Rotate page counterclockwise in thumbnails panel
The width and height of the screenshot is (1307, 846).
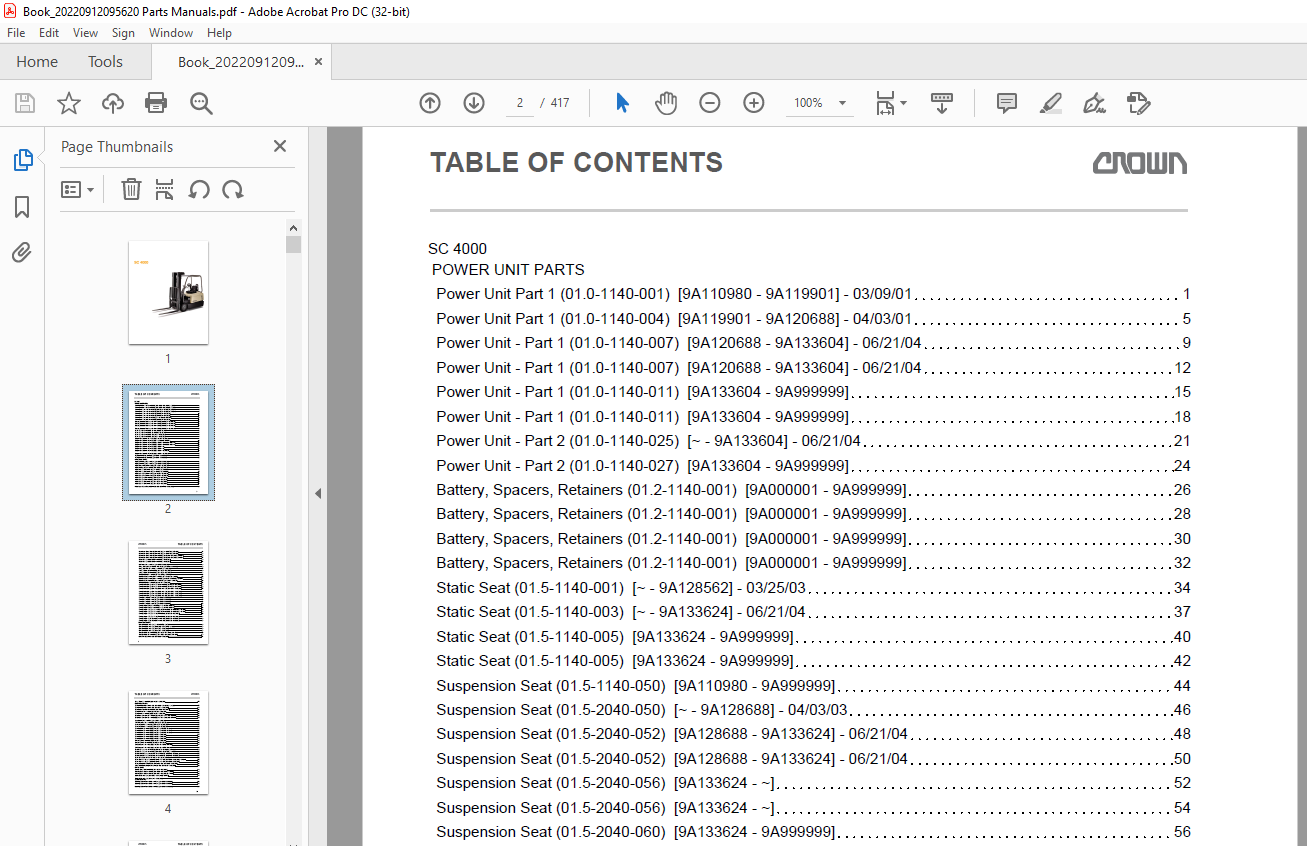point(199,189)
